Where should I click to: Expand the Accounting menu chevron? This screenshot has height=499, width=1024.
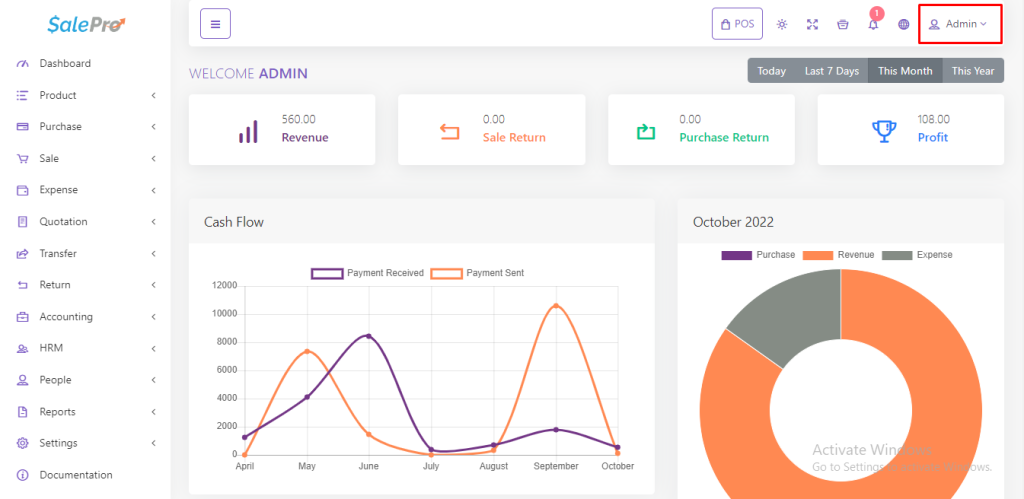153,317
